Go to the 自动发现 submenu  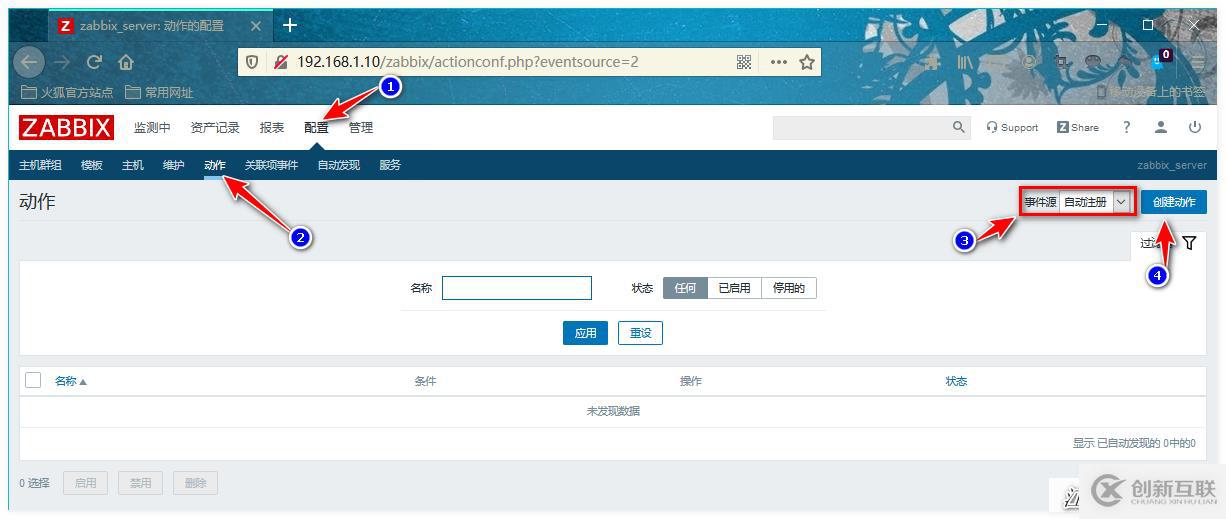tap(338, 165)
